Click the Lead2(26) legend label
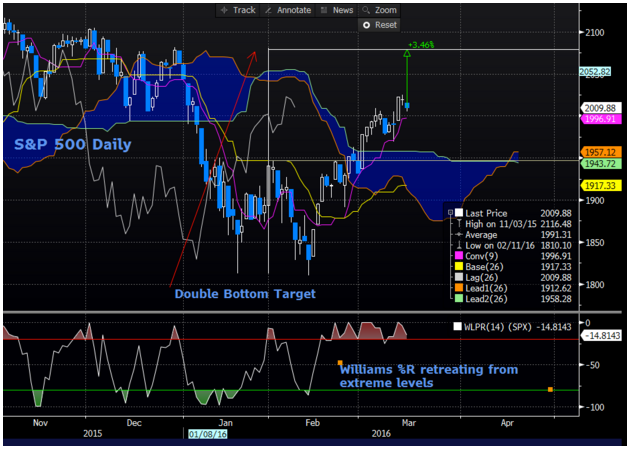The height and width of the screenshot is (450, 631). [486, 299]
